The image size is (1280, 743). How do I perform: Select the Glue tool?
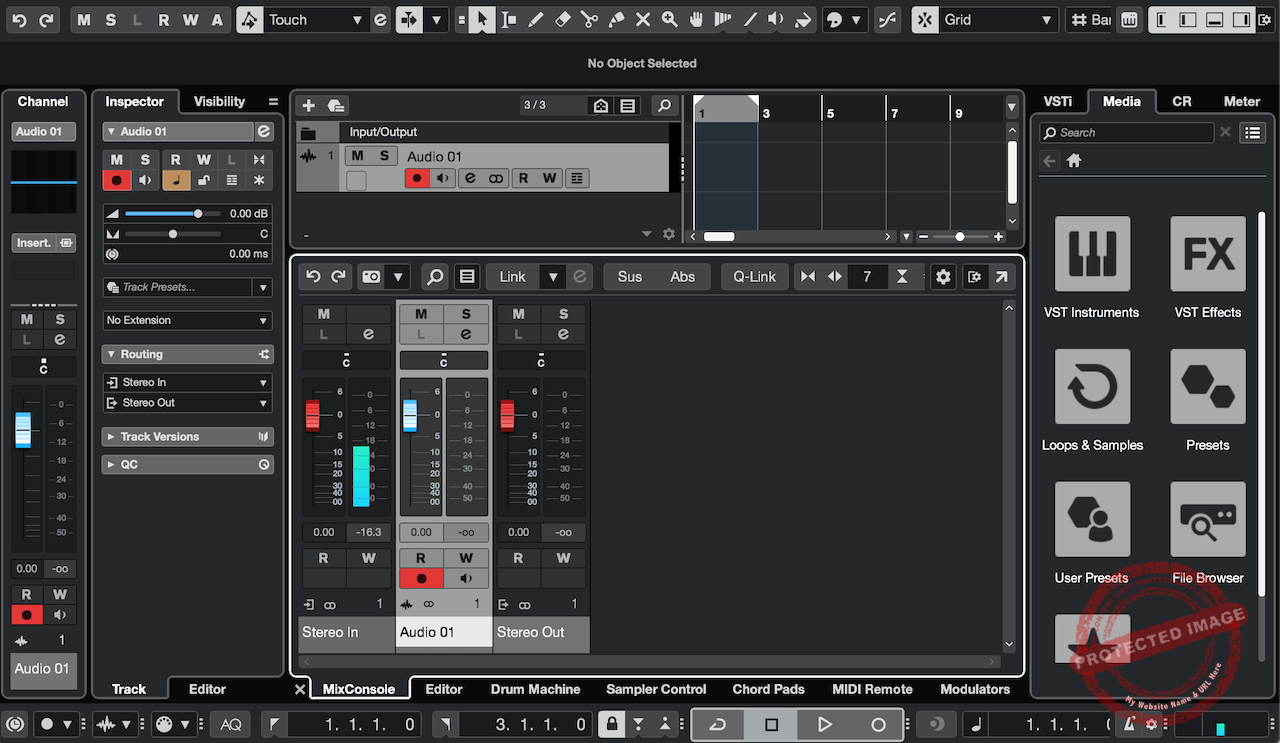click(616, 20)
